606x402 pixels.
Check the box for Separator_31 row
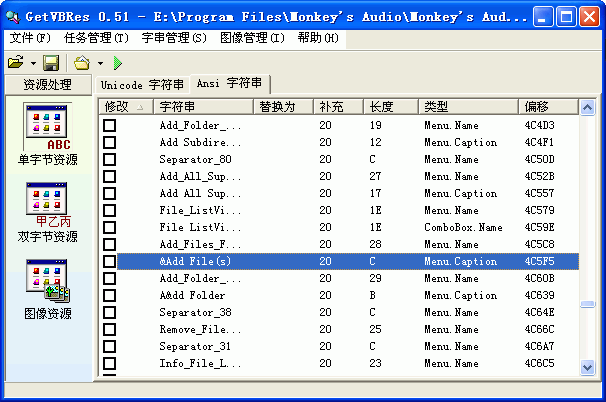click(x=110, y=346)
